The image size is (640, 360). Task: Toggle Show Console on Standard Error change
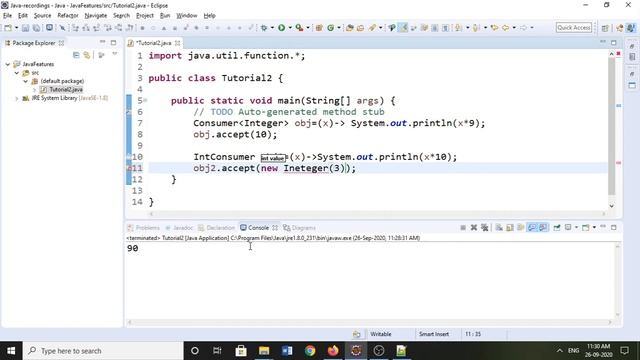[x=542, y=228]
